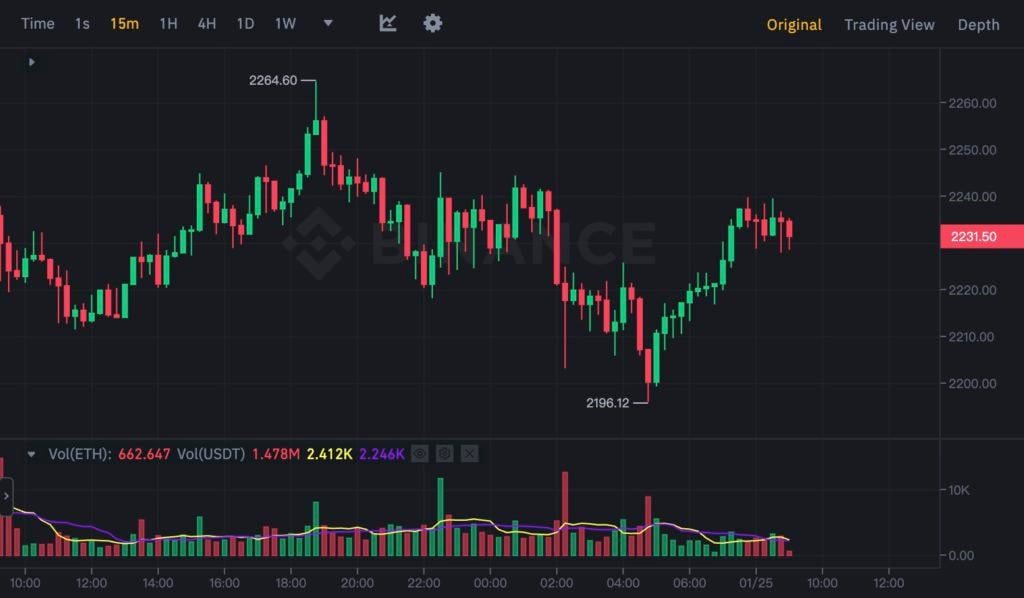
Task: Select the Time line chart option
Action: (38, 23)
